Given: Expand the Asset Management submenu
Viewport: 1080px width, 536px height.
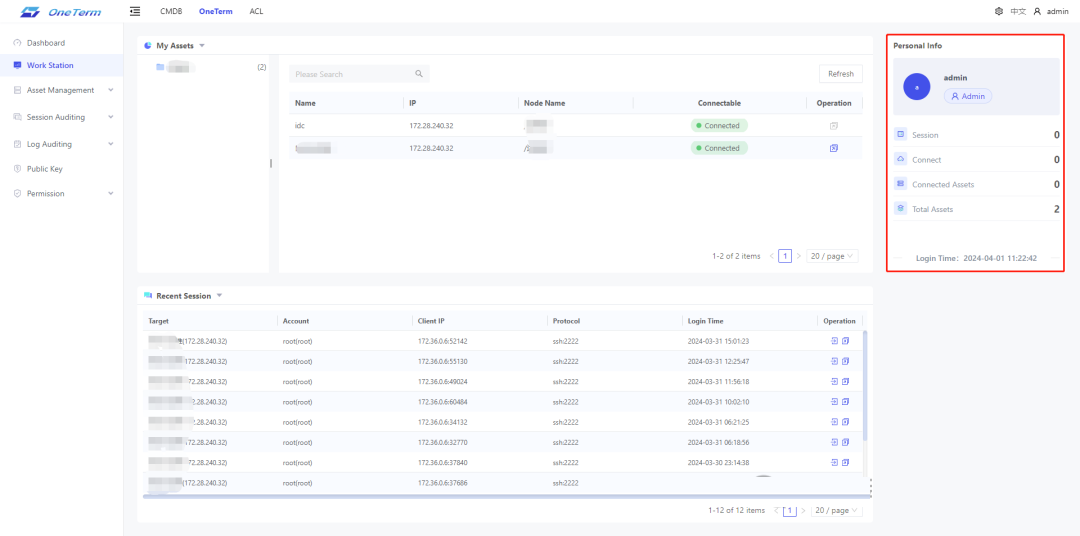Looking at the screenshot, I should coord(110,90).
